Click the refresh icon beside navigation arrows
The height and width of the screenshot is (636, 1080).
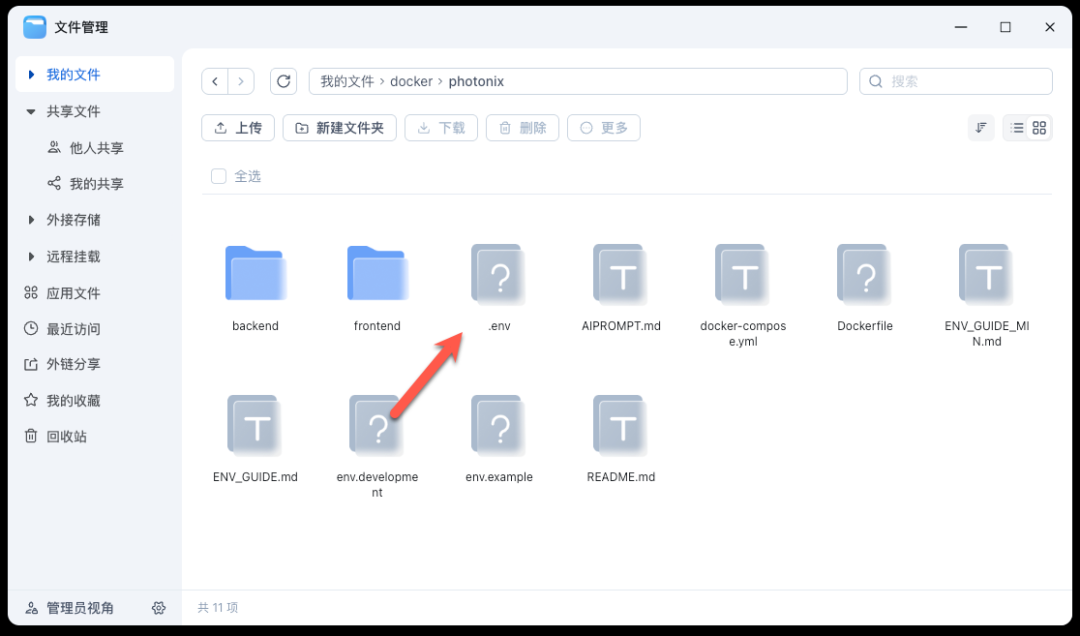point(284,81)
